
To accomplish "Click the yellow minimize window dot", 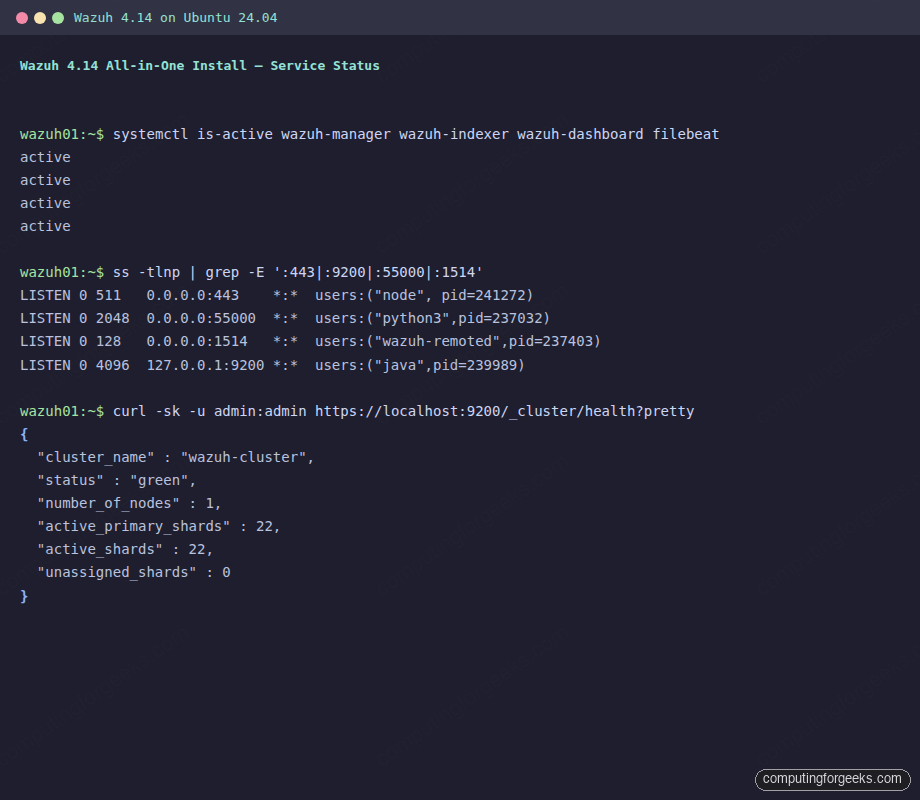I will 40,18.
